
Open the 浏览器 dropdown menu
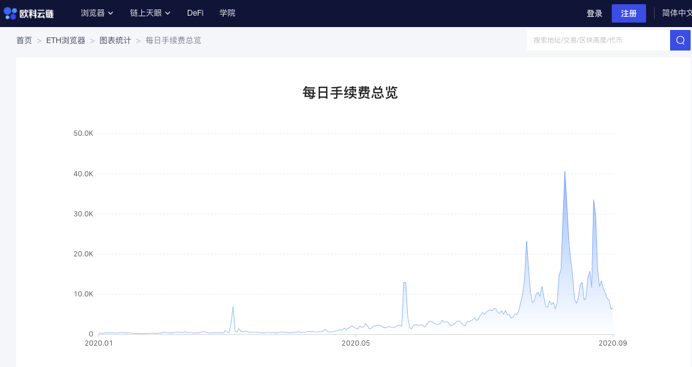point(97,13)
